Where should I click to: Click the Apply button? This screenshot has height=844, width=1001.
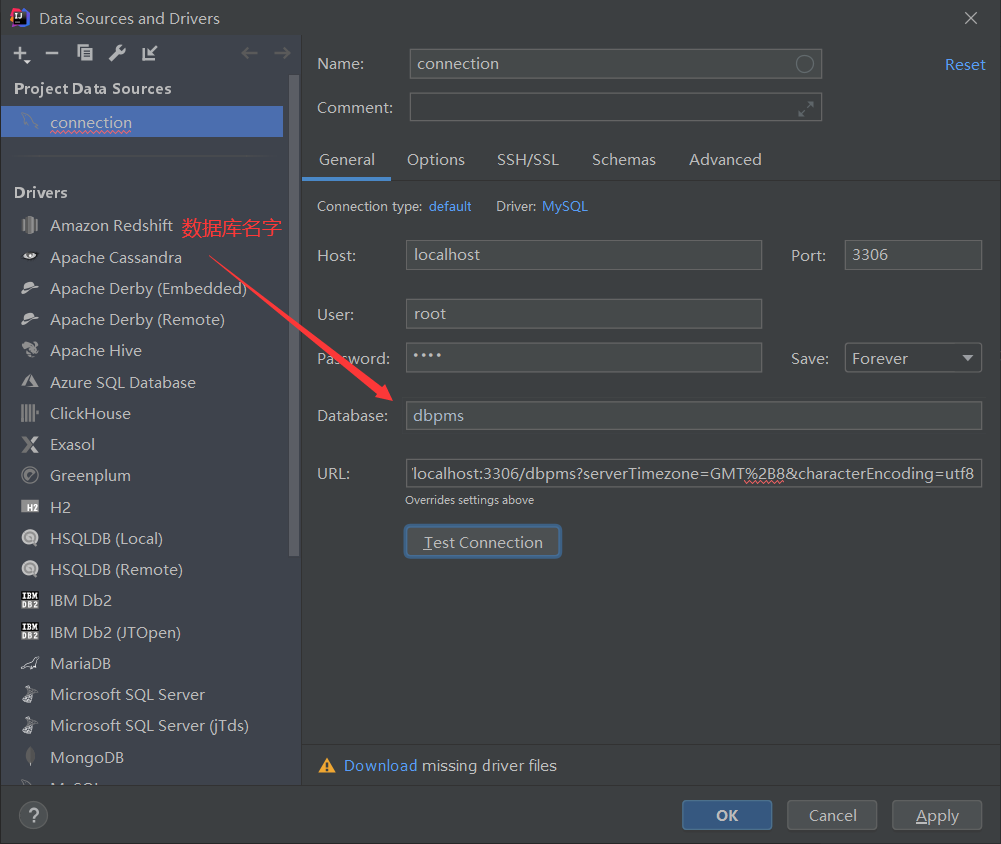[937, 815]
